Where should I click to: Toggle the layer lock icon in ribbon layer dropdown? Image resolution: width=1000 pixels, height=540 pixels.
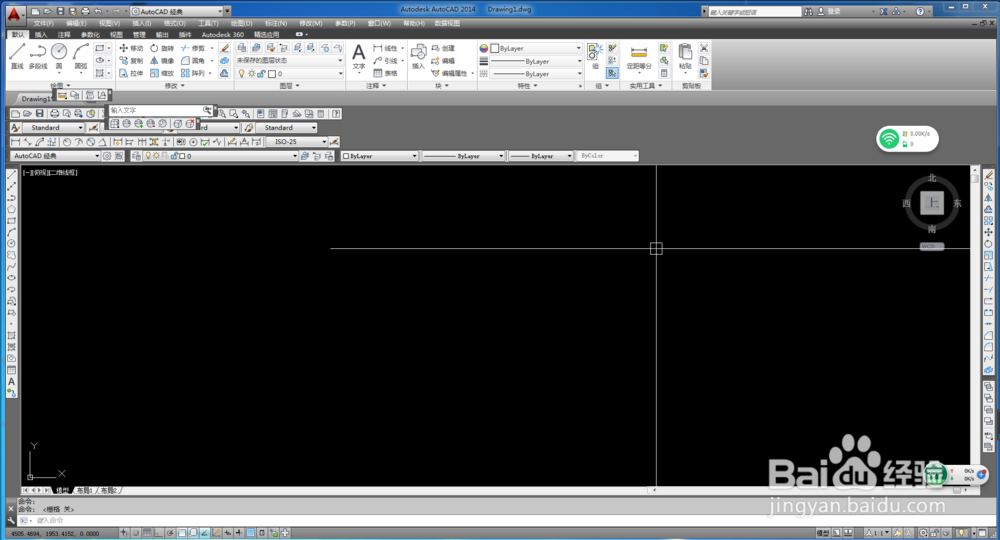(x=261, y=74)
